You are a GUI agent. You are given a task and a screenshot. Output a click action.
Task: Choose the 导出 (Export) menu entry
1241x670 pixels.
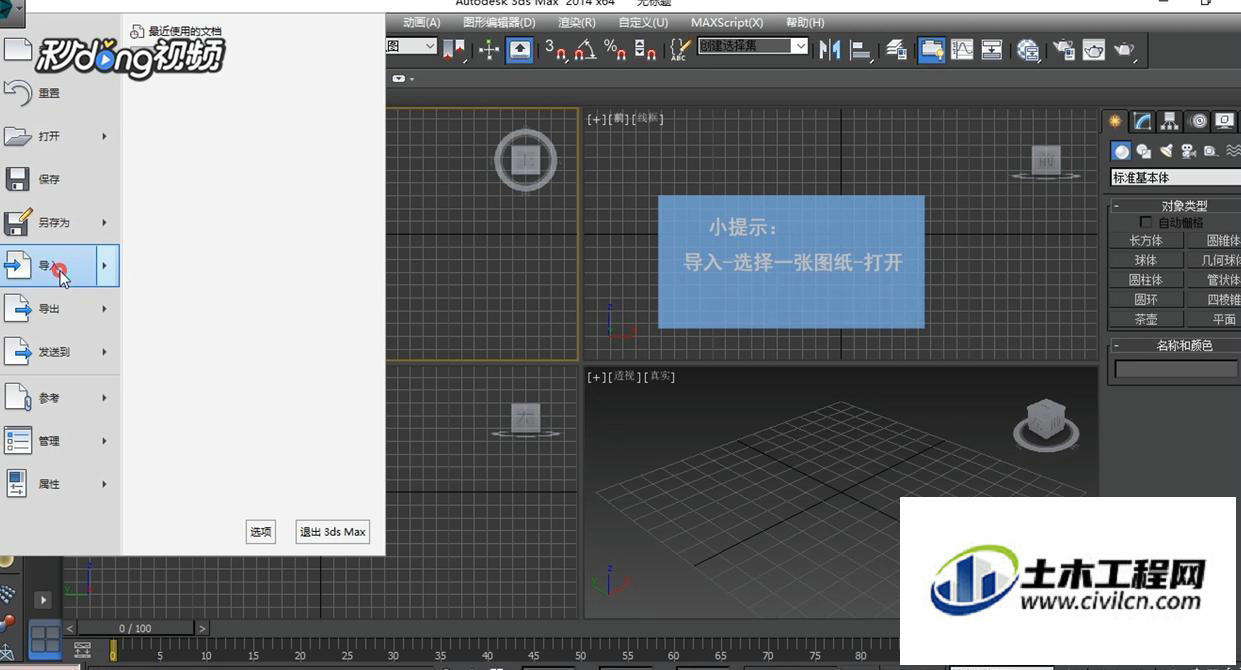click(x=48, y=309)
